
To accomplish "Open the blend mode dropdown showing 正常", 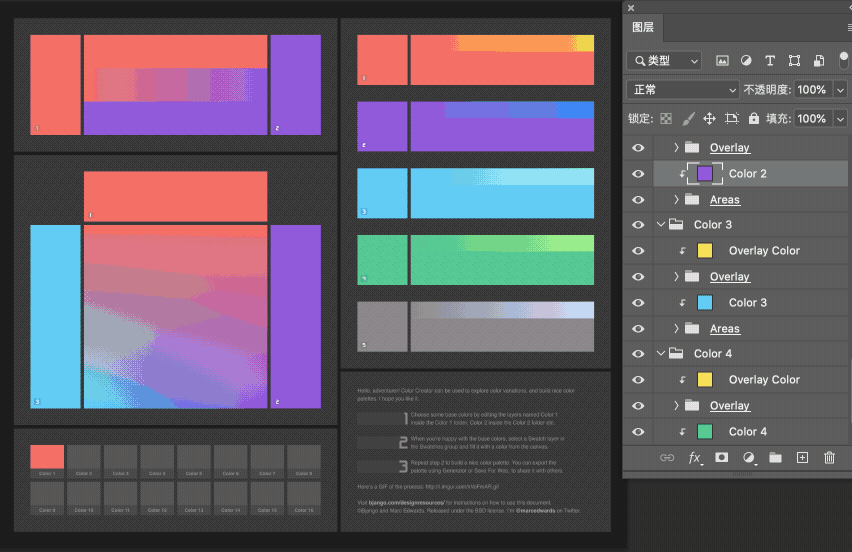I will (682, 90).
